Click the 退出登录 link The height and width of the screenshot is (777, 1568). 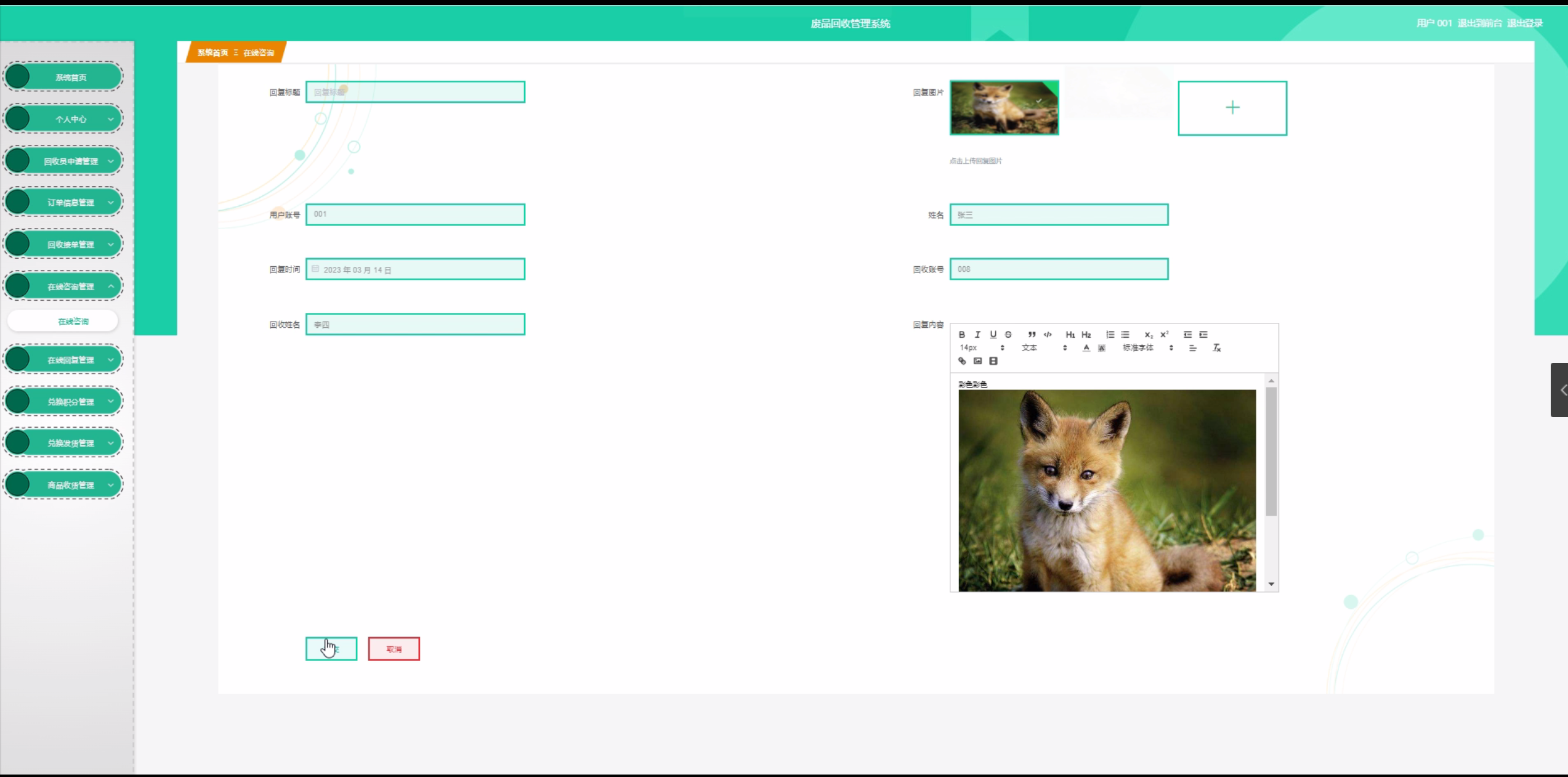click(1524, 23)
